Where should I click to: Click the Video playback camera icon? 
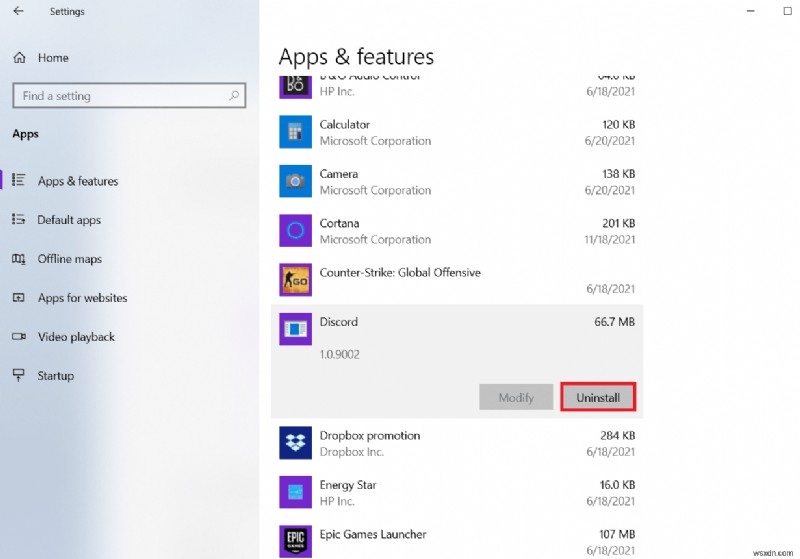click(x=19, y=337)
